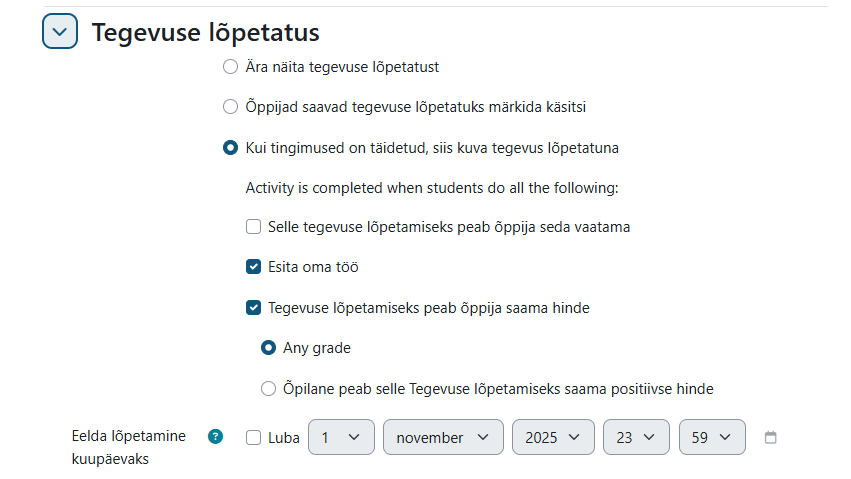The height and width of the screenshot is (479, 851).
Task: Click the 'Tegevuse lõpetatus' section heading
Action: pos(206,32)
